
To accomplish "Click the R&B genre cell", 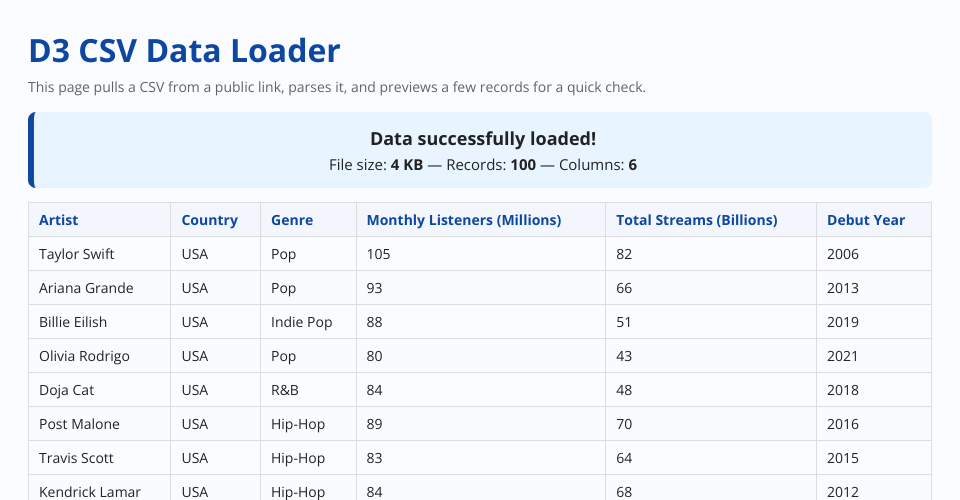I will 285,390.
